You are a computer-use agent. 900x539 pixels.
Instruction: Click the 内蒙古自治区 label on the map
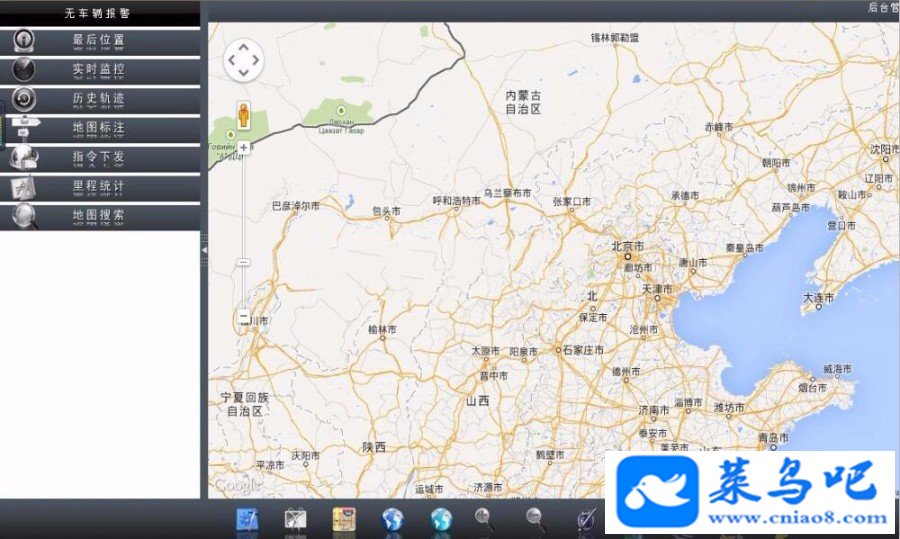coord(523,102)
